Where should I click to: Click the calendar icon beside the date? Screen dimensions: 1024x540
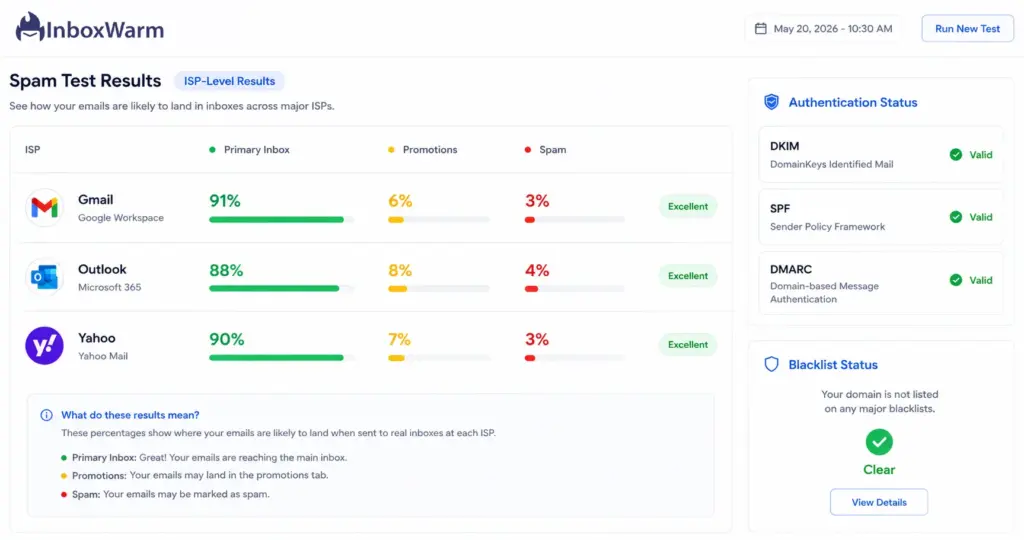click(x=761, y=29)
